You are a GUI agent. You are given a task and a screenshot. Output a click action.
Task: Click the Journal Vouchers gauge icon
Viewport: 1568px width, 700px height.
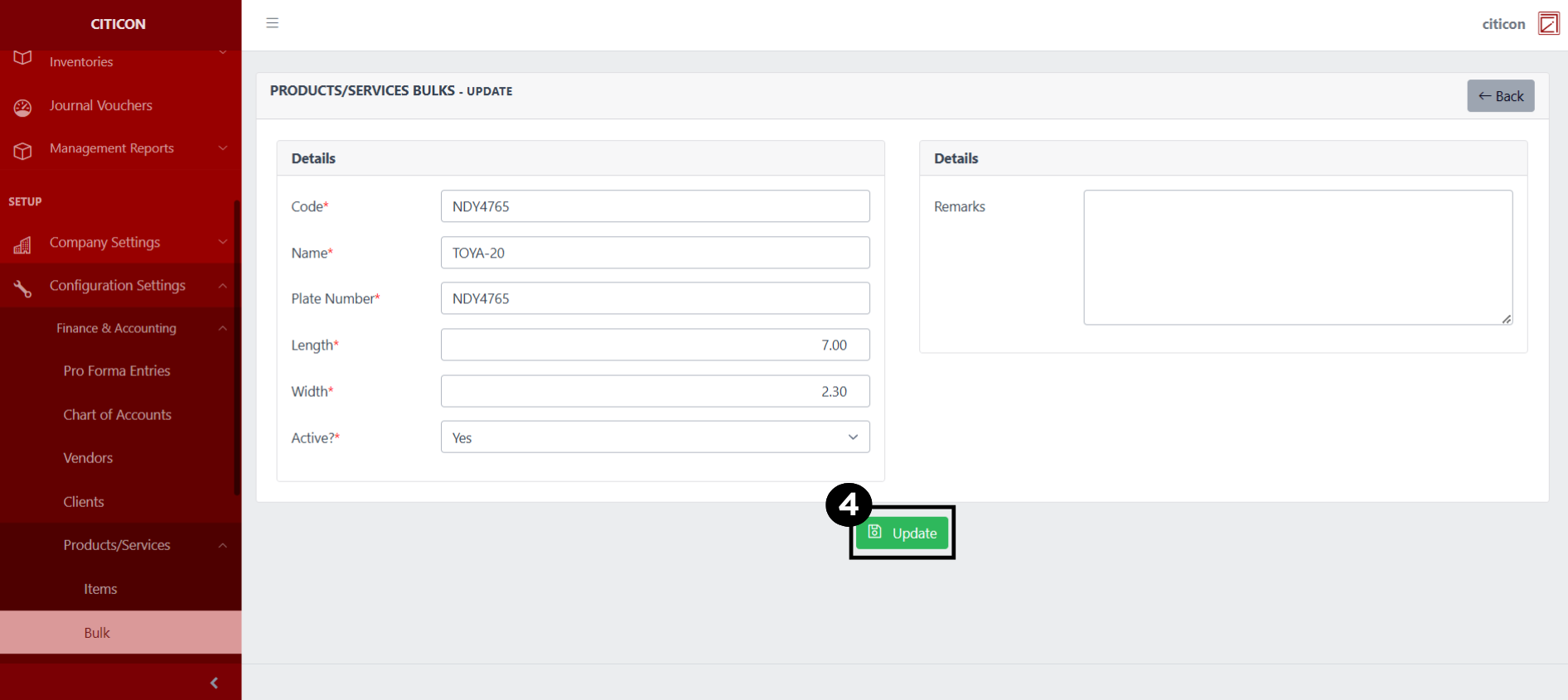(x=22, y=107)
